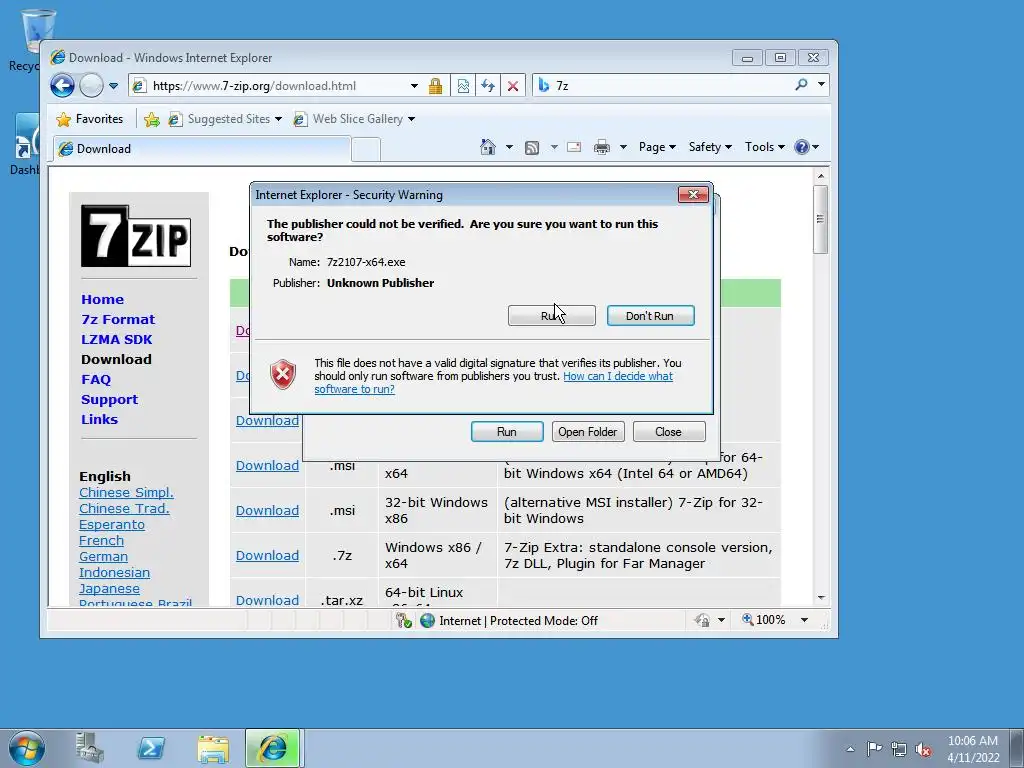Open PowerShell from taskbar
This screenshot has height=768, width=1024.
[x=151, y=748]
